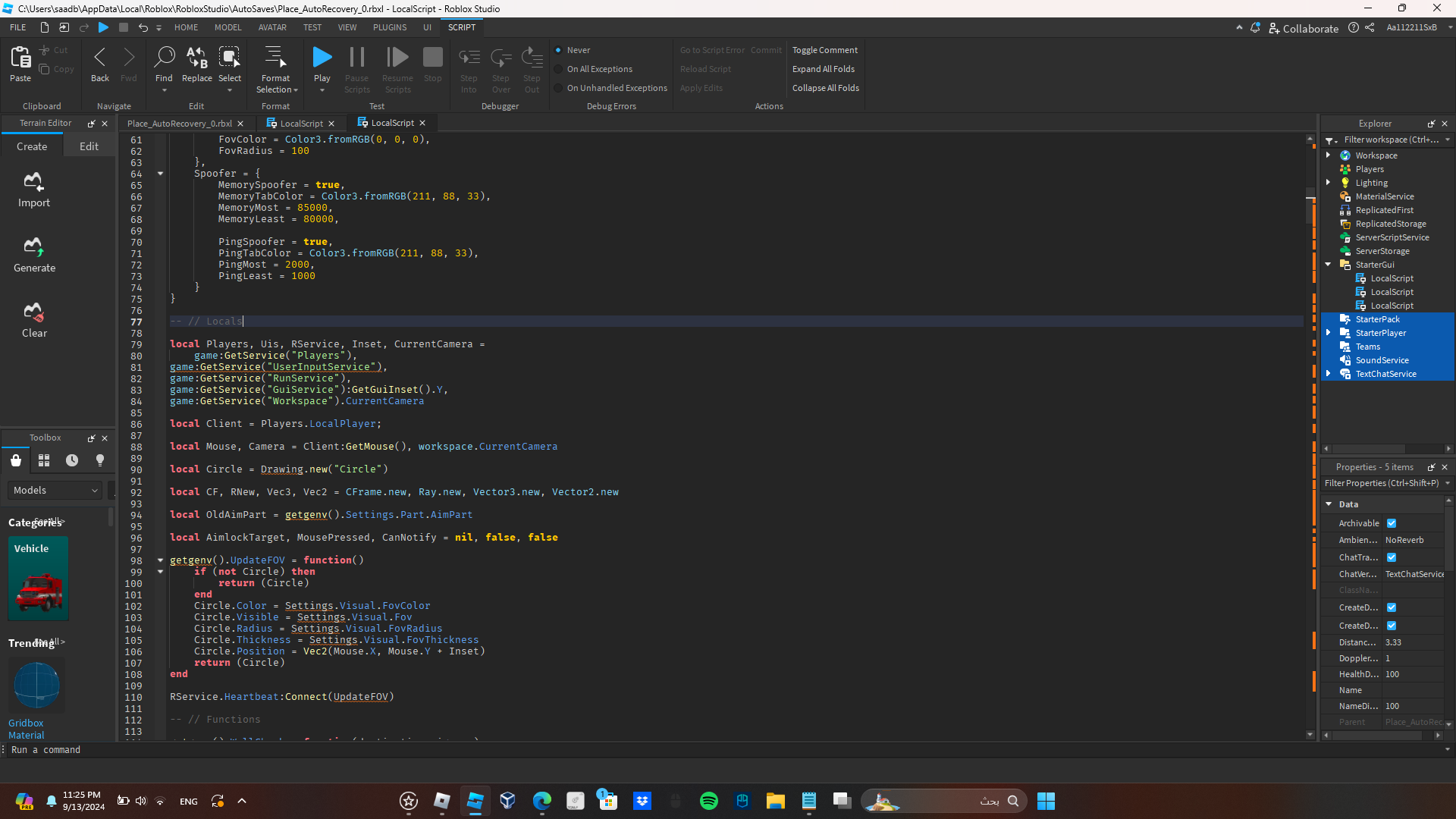This screenshot has width=1456, height=819.
Task: Select the Vehicle category thumbnail
Action: click(x=38, y=579)
